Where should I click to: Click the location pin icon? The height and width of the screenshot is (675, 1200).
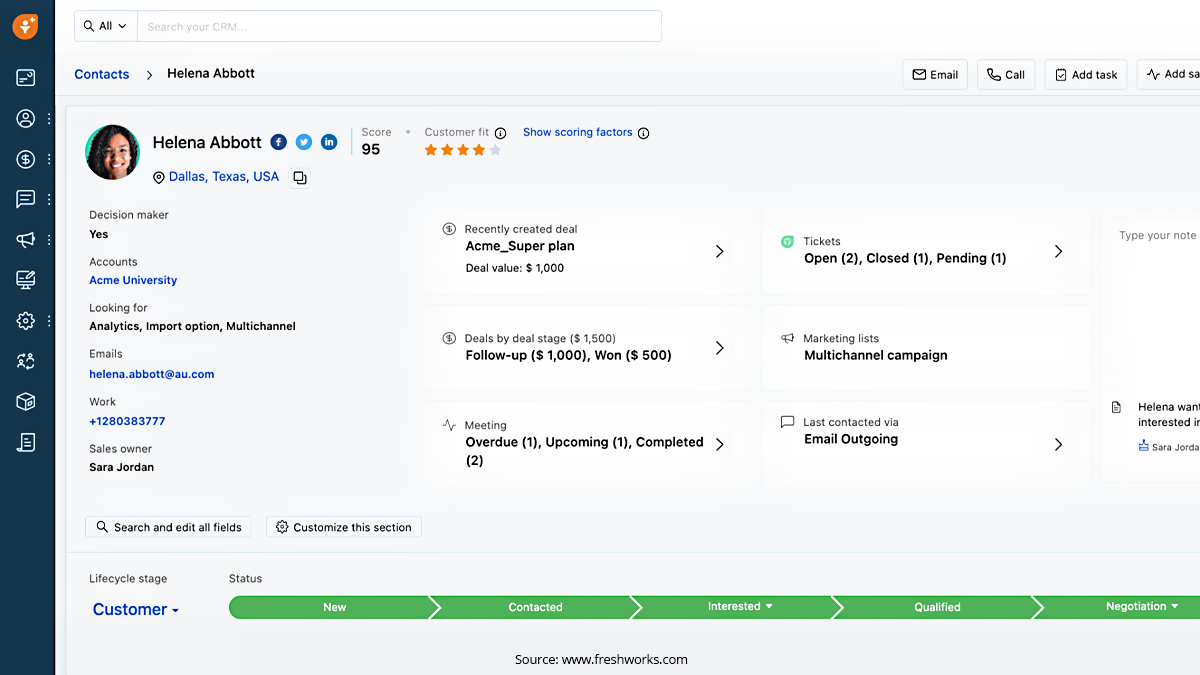[158, 178]
